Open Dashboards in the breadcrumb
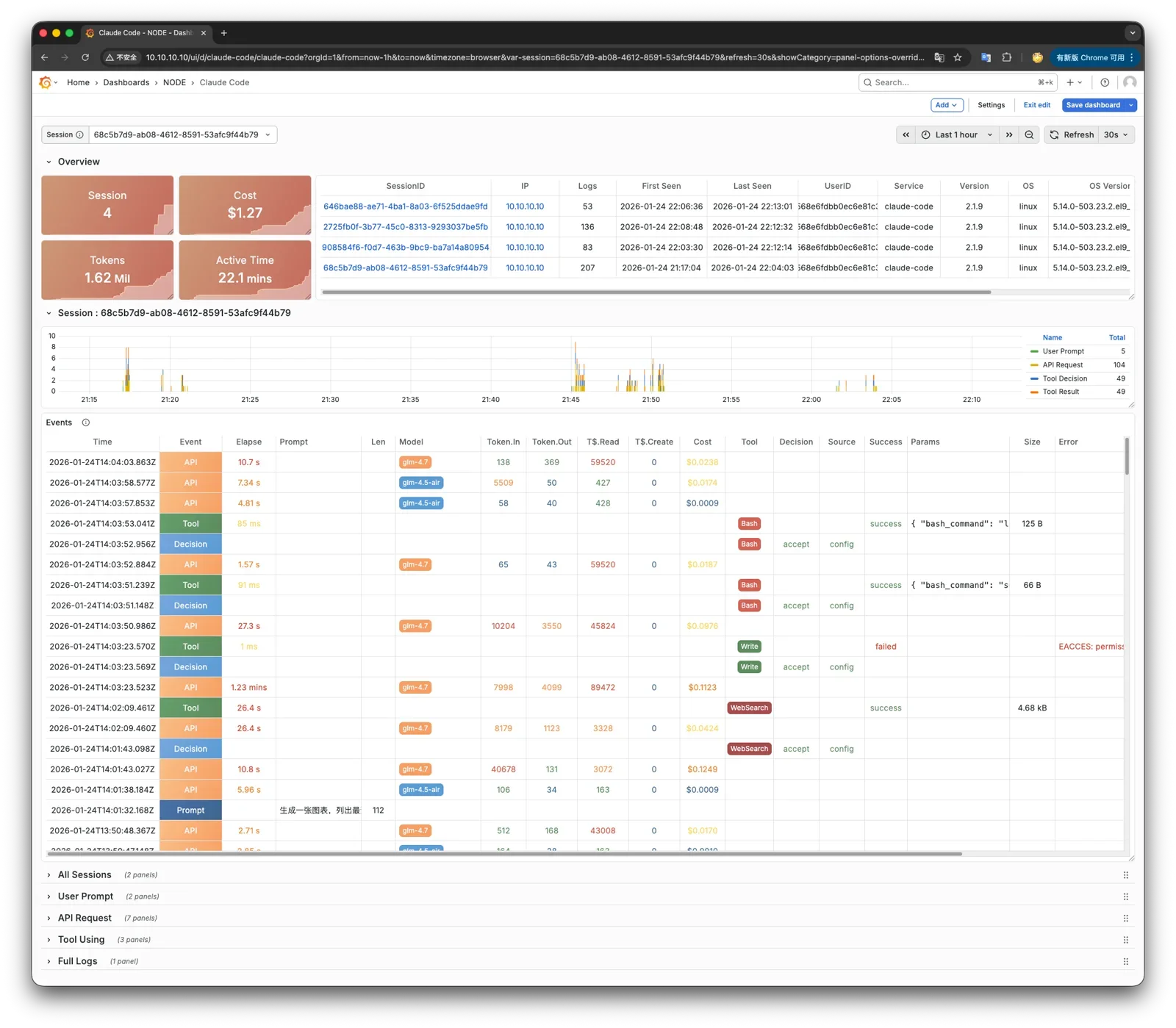The image size is (1176, 1028). [126, 82]
